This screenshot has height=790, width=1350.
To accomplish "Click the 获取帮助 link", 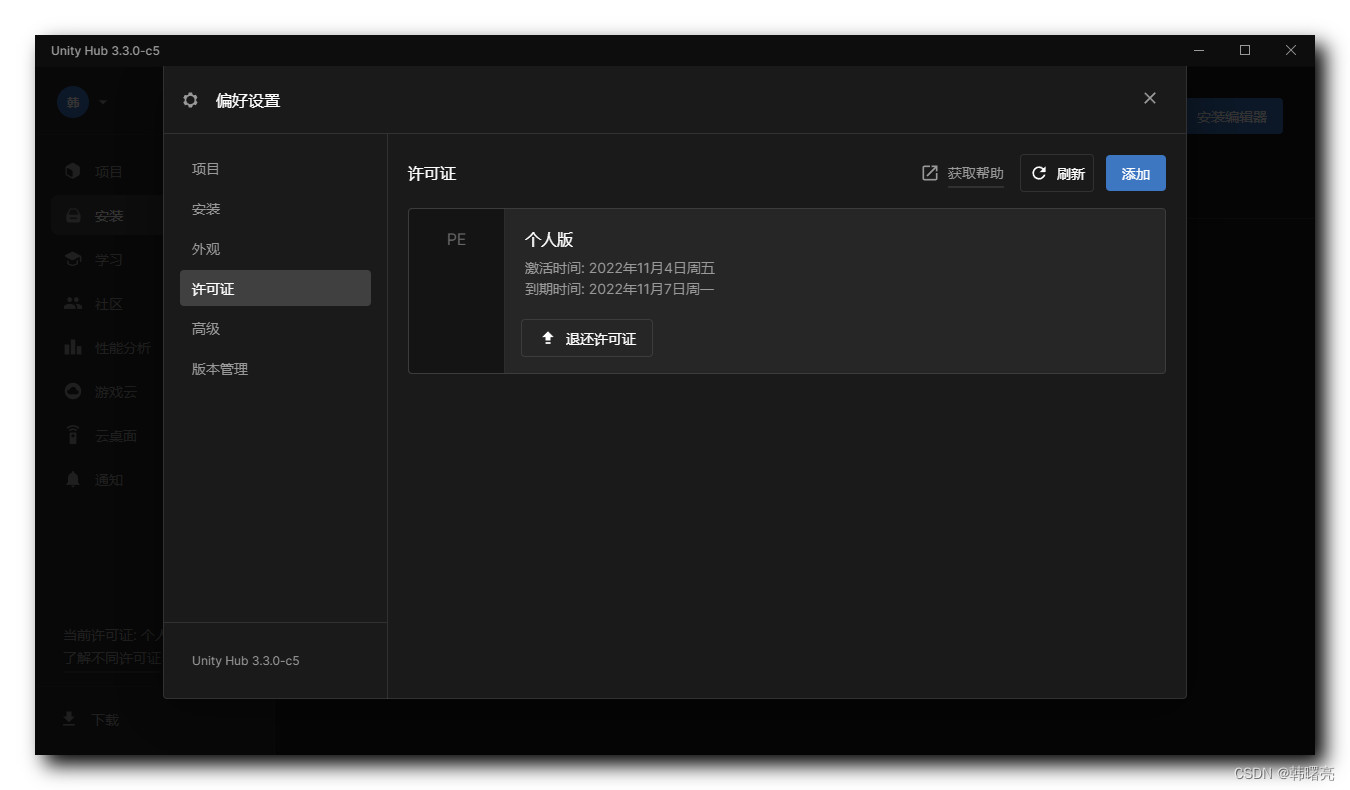I will 975,173.
